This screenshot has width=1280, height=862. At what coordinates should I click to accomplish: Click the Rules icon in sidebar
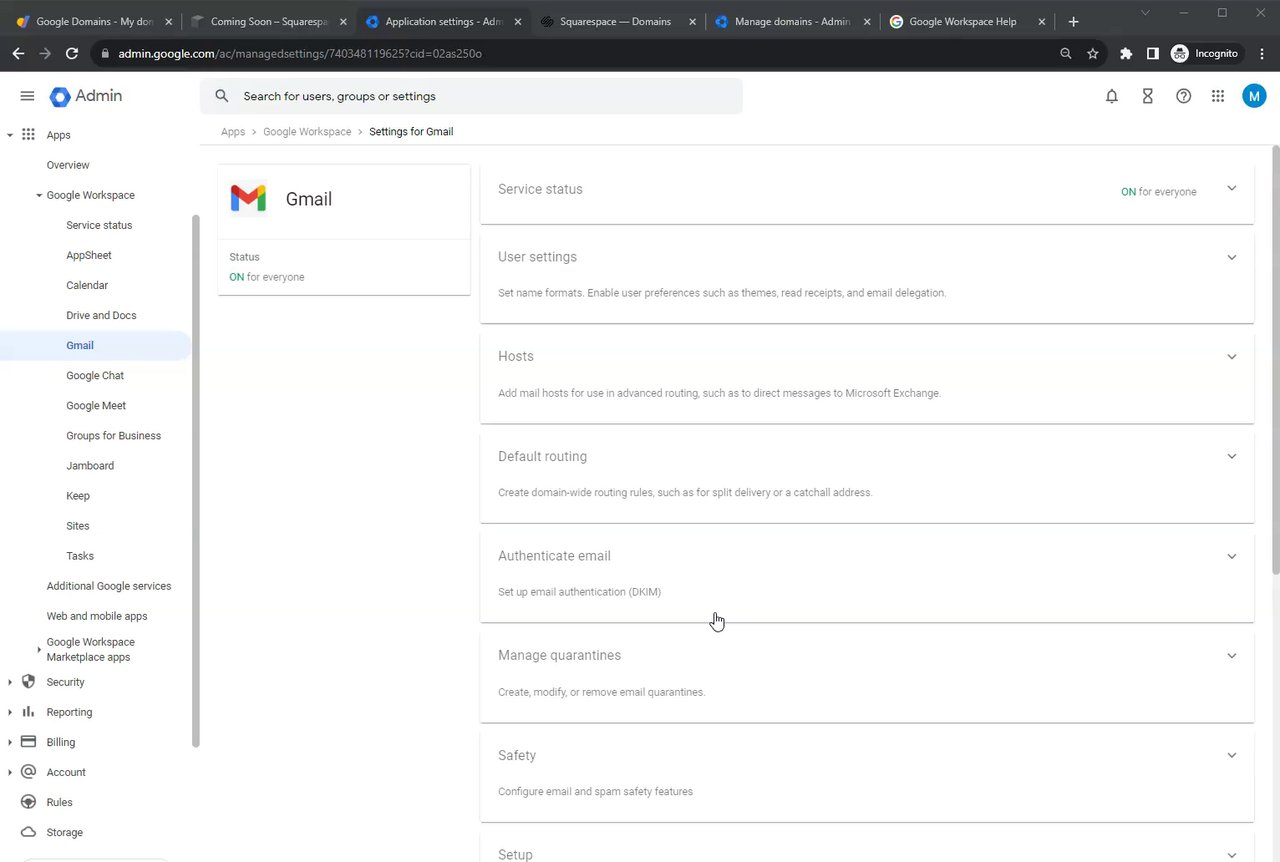pos(28,802)
